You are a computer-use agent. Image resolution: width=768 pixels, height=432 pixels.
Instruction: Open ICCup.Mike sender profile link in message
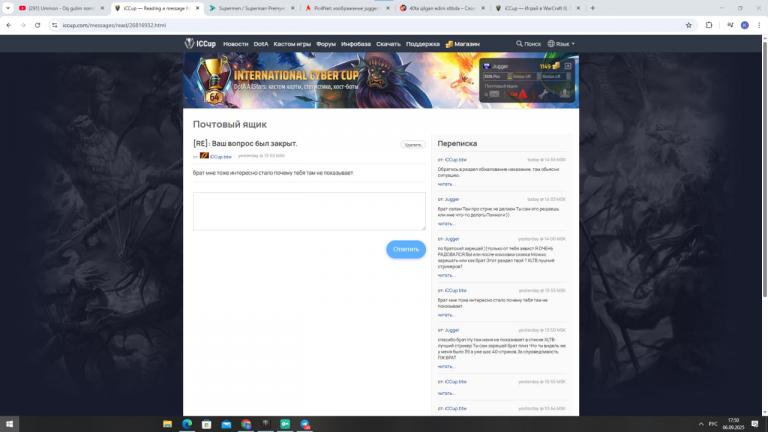click(x=220, y=157)
